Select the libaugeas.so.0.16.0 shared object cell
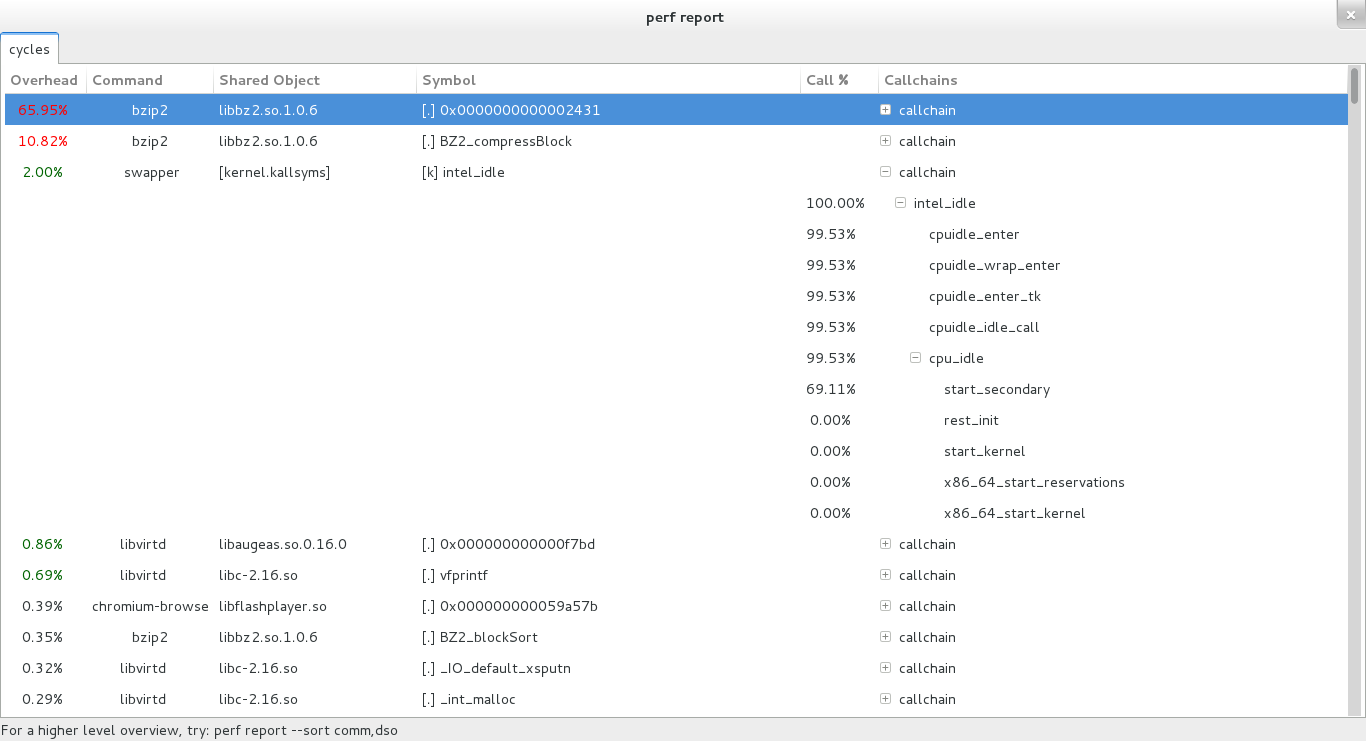Image resolution: width=1366 pixels, height=741 pixels. point(283,544)
